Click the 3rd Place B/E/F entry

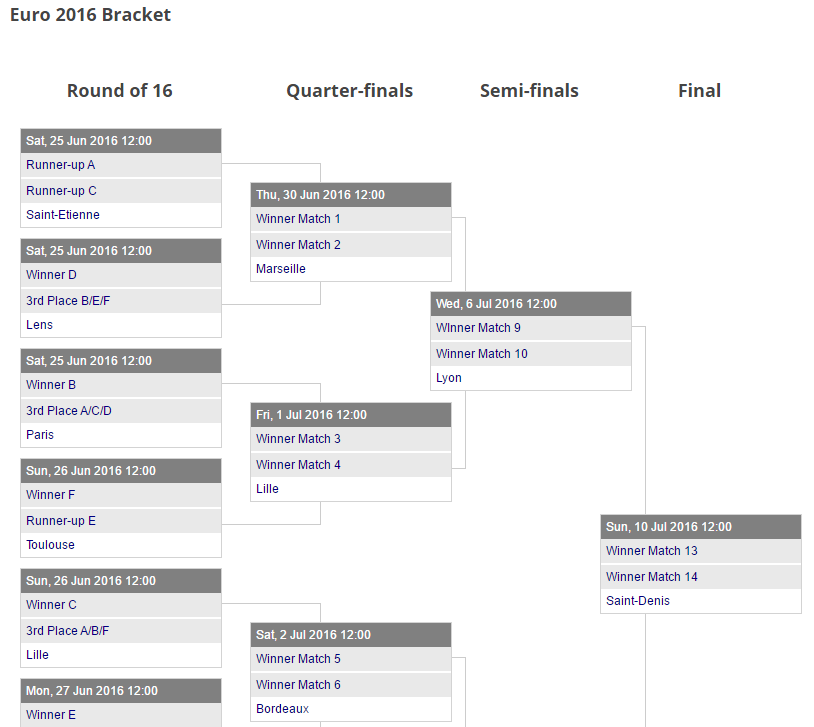68,301
